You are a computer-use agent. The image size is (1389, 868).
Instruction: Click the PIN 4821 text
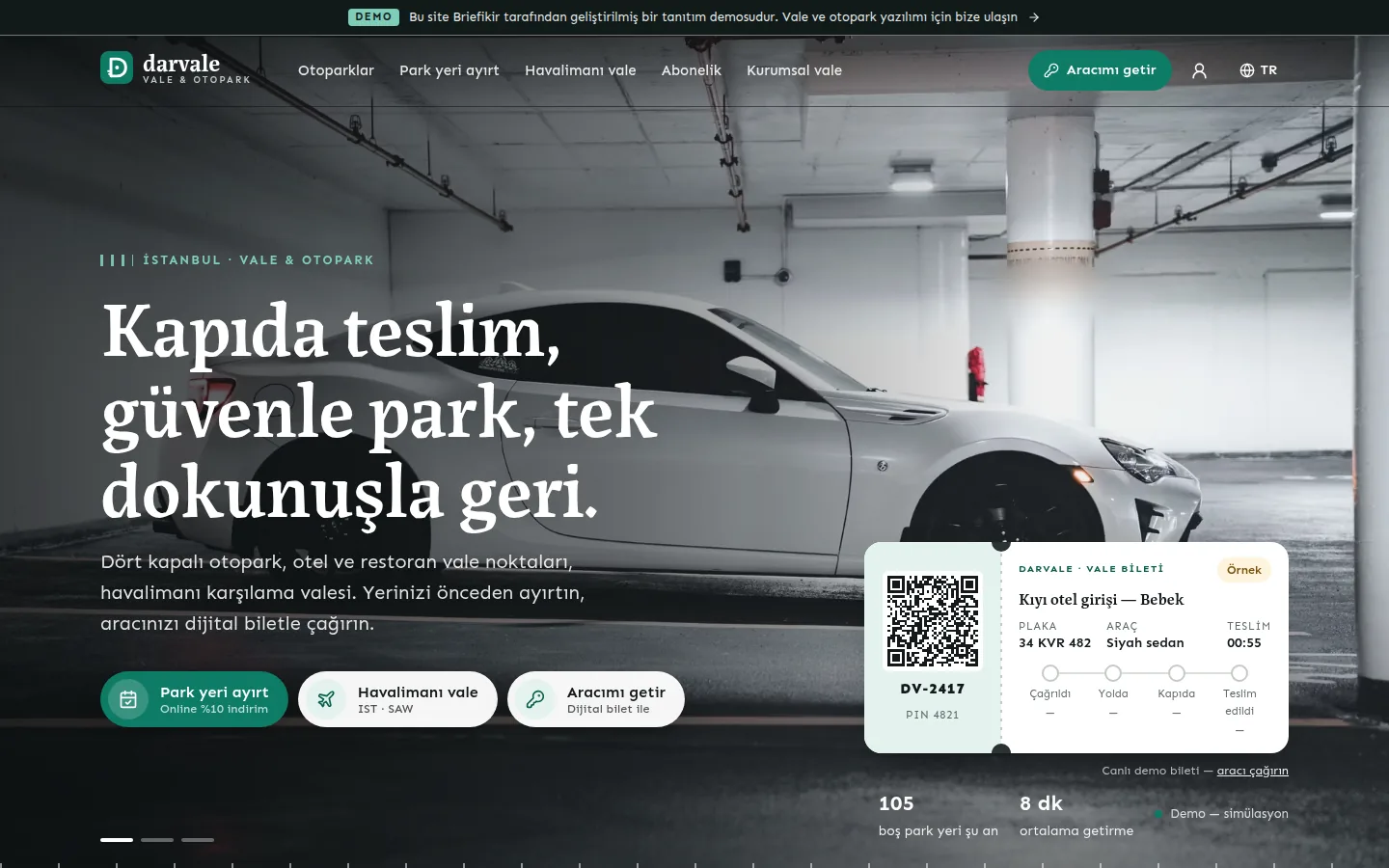click(933, 715)
